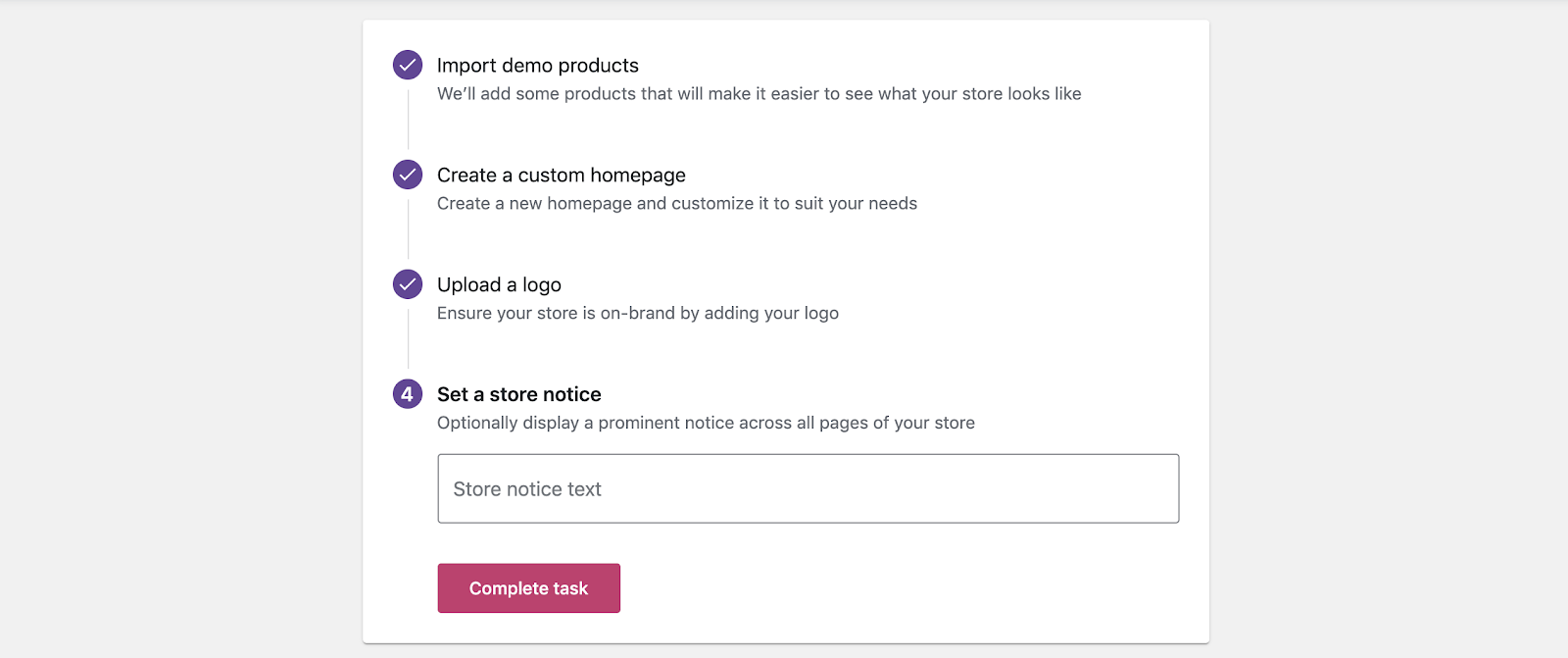Expand the Upload a logo step
This screenshot has width=1568, height=658.
[499, 285]
